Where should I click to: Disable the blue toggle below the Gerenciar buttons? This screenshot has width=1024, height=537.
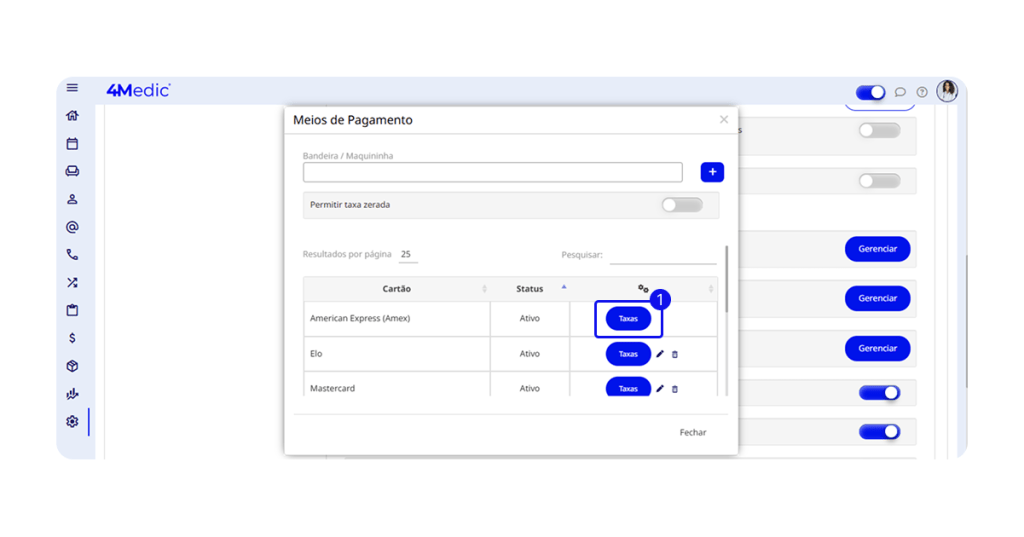879,393
